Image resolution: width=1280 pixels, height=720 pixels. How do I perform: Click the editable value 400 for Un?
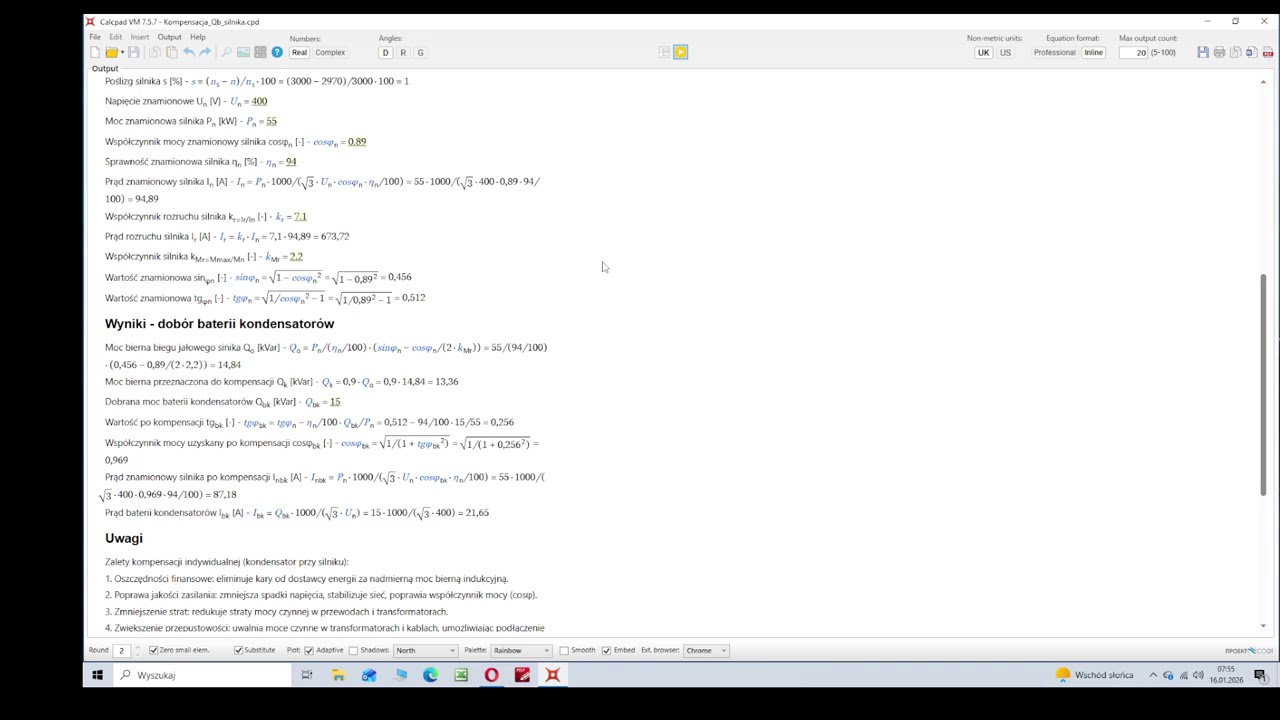click(x=259, y=101)
